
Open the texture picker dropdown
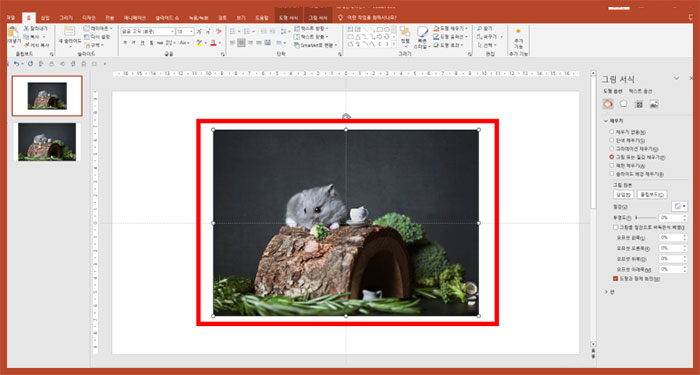(x=679, y=206)
